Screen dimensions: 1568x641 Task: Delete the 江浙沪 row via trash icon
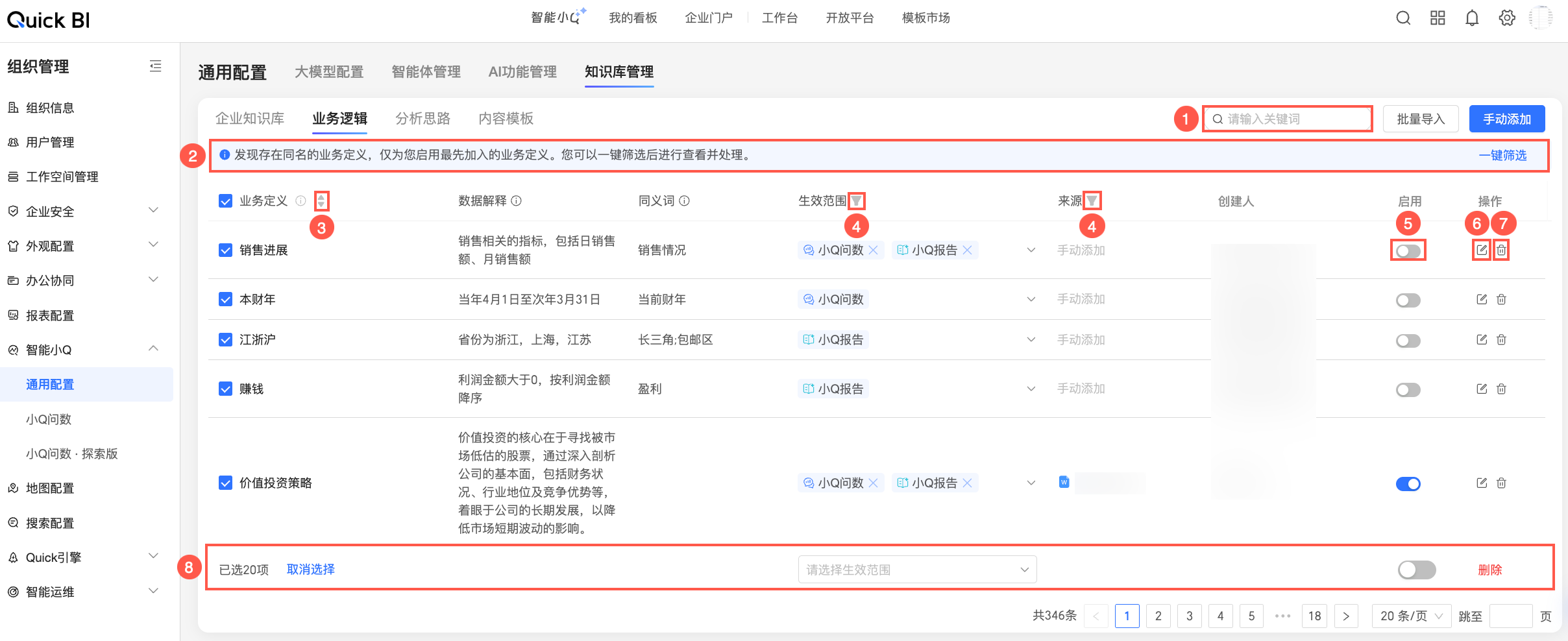(1501, 339)
